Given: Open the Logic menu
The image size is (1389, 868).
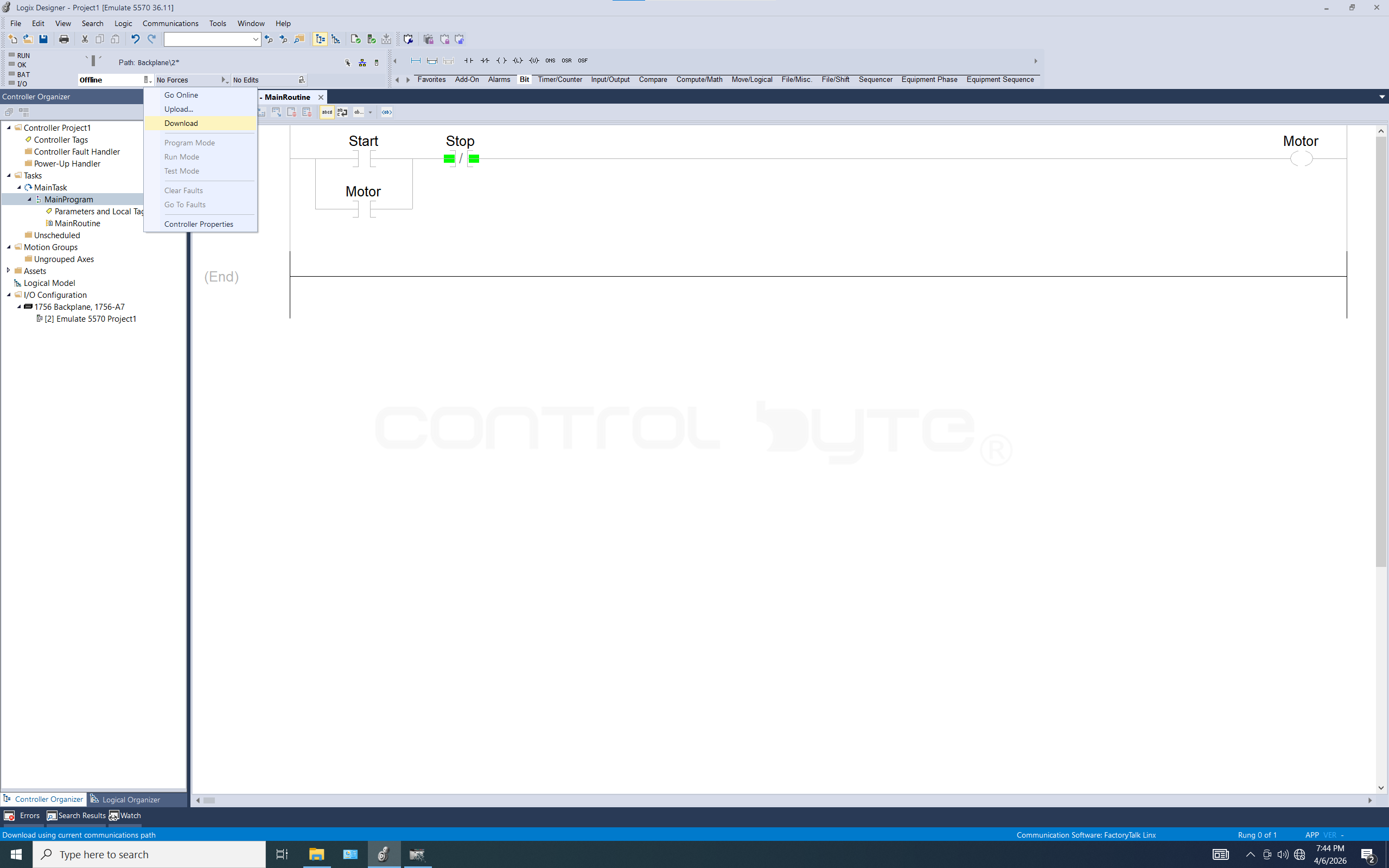Looking at the screenshot, I should [x=123, y=23].
